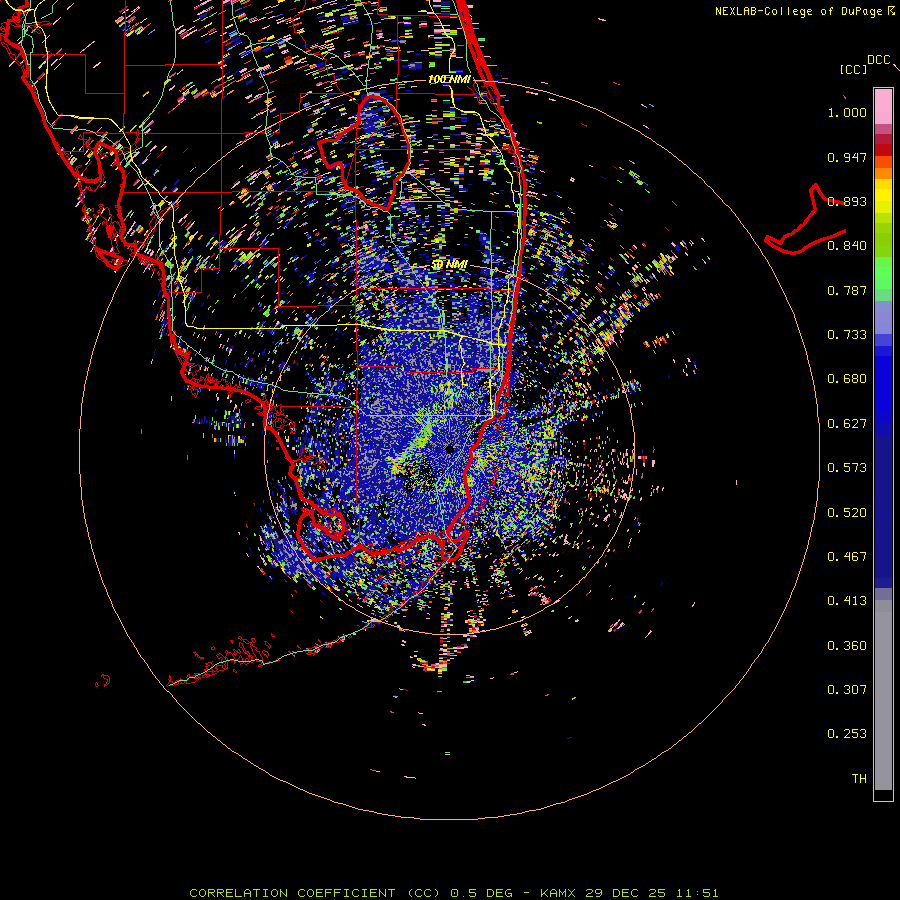900x900 pixels.
Task: Select the 0.787 legend value
Action: pos(847,290)
